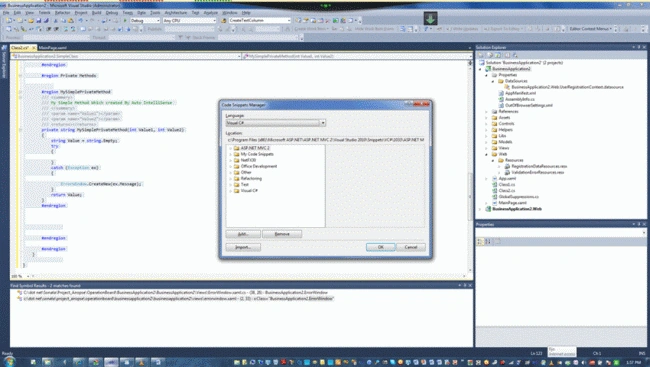Image resolution: width=650 pixels, height=367 pixels.
Task: Open the Architecture menu
Action: [x=176, y=13]
